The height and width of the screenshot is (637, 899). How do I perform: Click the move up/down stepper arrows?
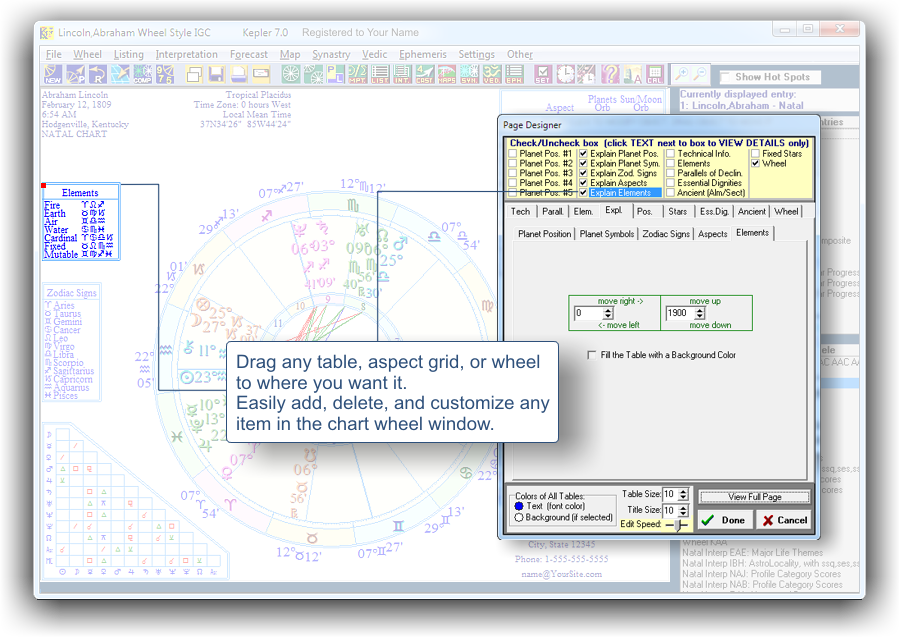point(699,313)
